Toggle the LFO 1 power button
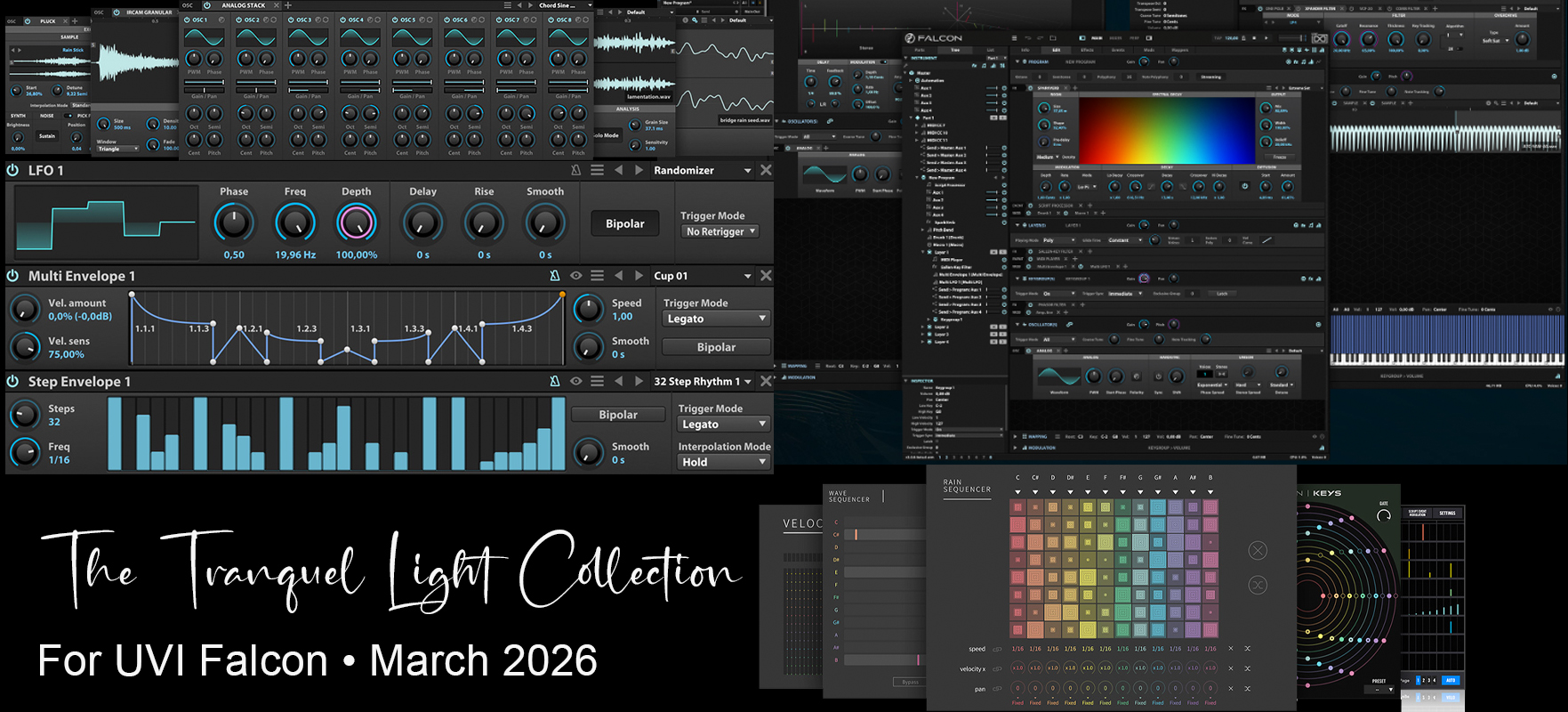This screenshot has height=712, width=1568. [13, 170]
